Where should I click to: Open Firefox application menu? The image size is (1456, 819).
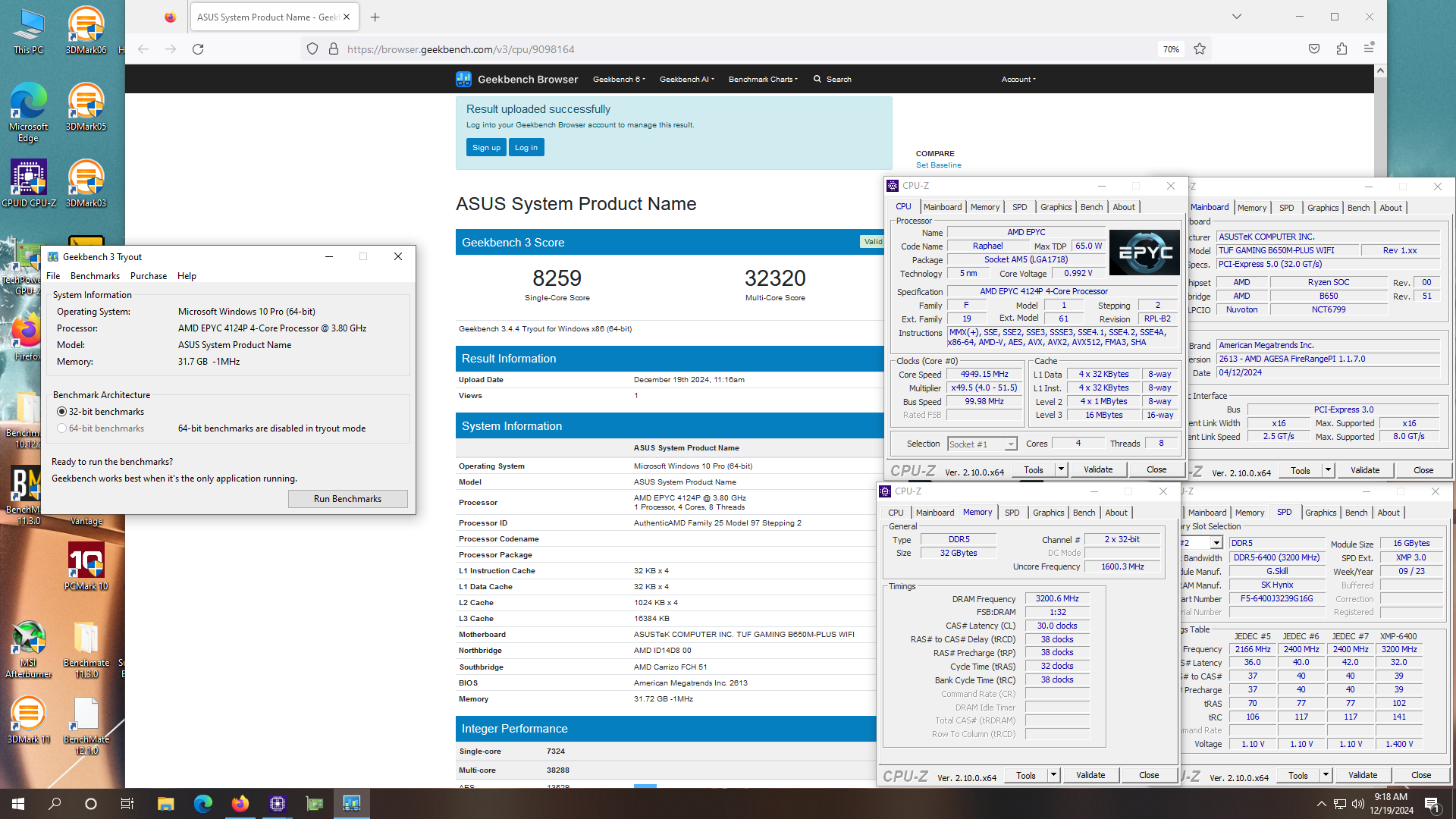click(x=1369, y=49)
